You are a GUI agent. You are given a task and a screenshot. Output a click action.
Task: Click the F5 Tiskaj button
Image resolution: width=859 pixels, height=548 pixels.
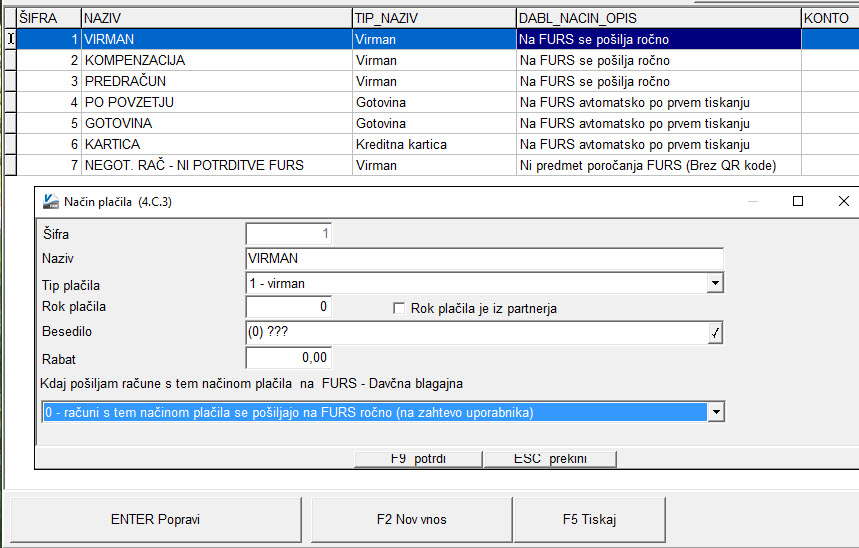tap(589, 520)
